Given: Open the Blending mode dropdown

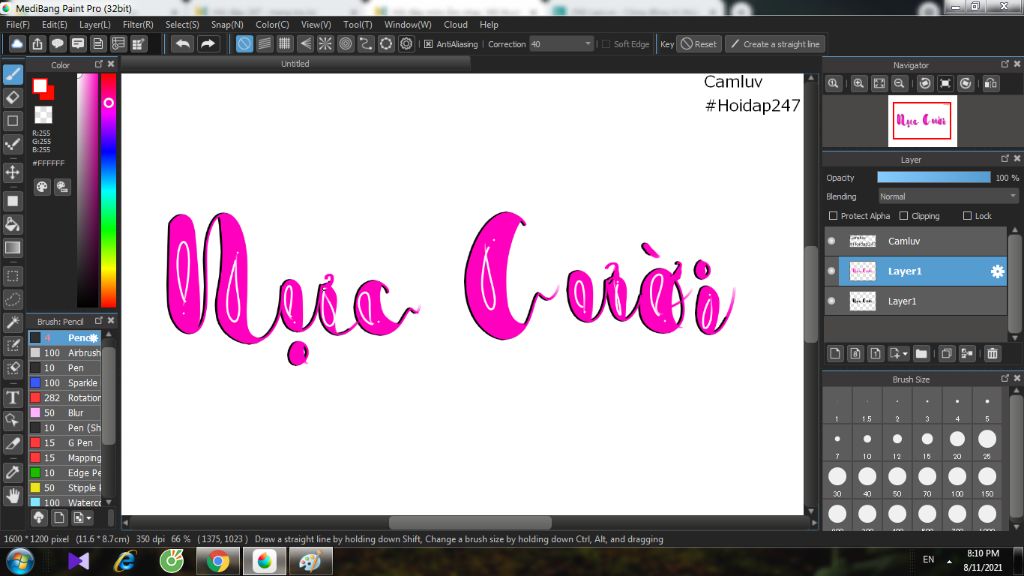Looking at the screenshot, I should (x=948, y=197).
